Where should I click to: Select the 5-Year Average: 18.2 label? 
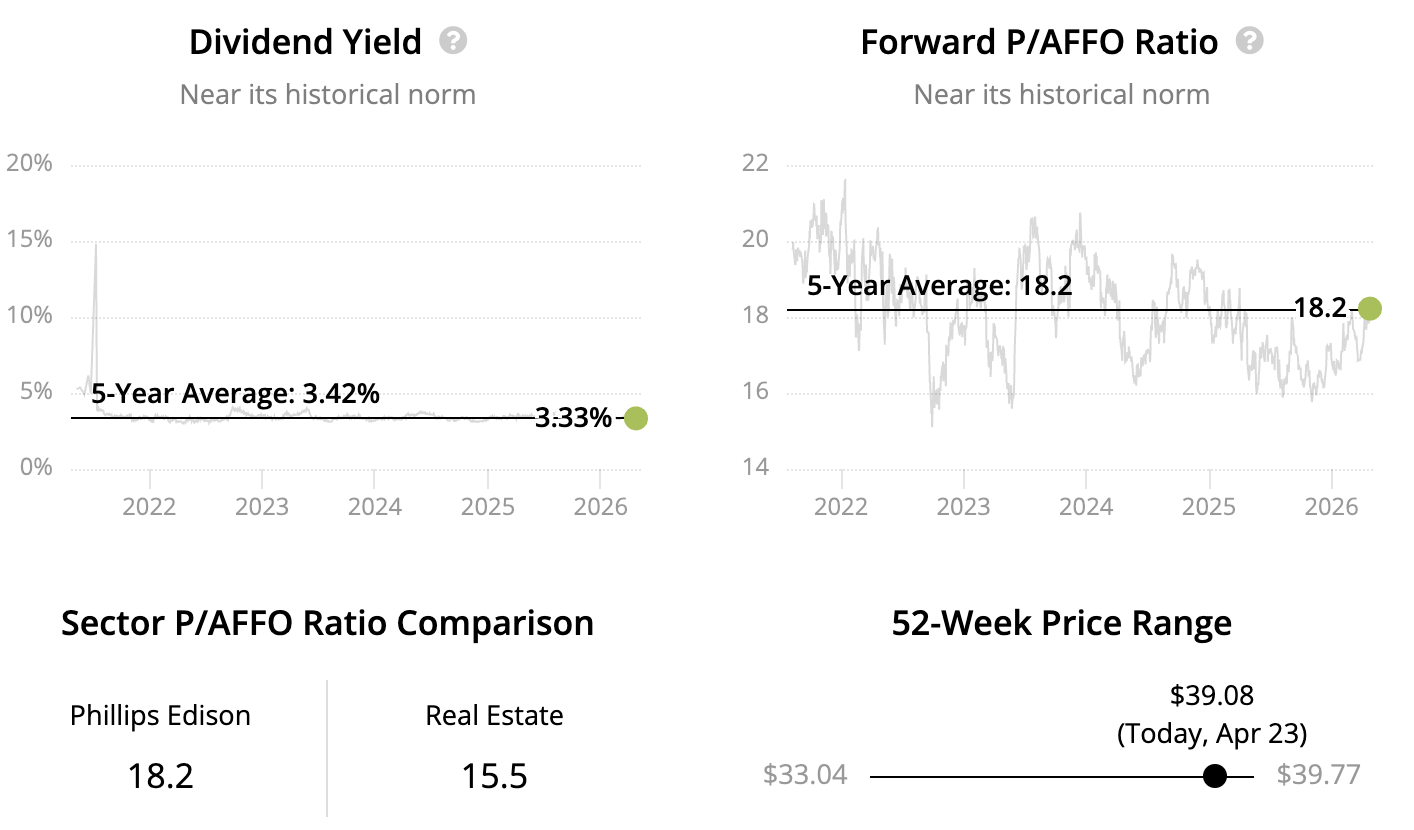[939, 286]
